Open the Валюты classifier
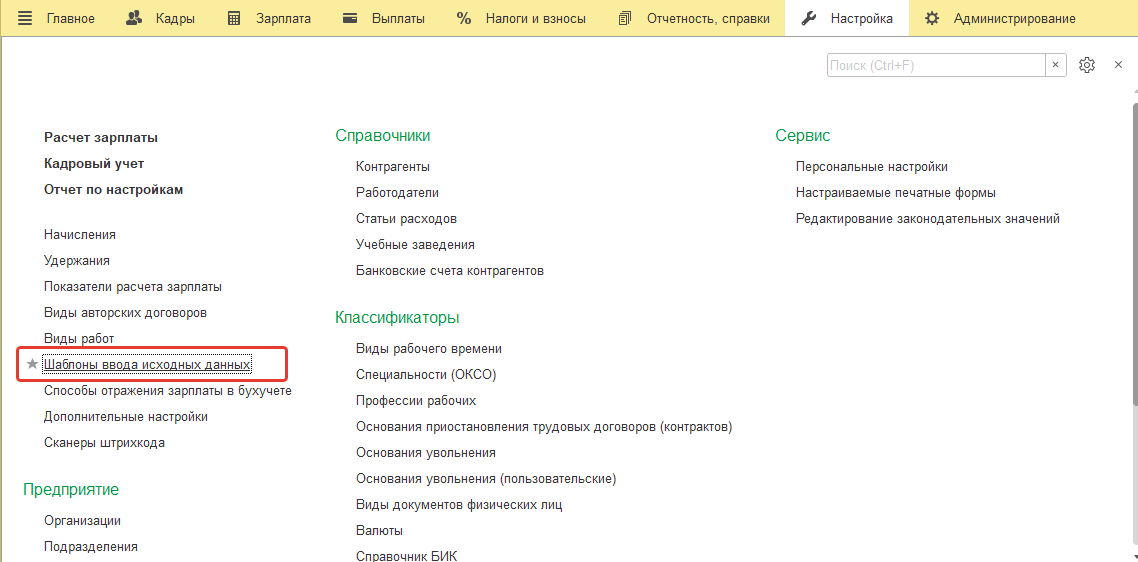Viewport: 1138px width, 562px height. click(380, 531)
